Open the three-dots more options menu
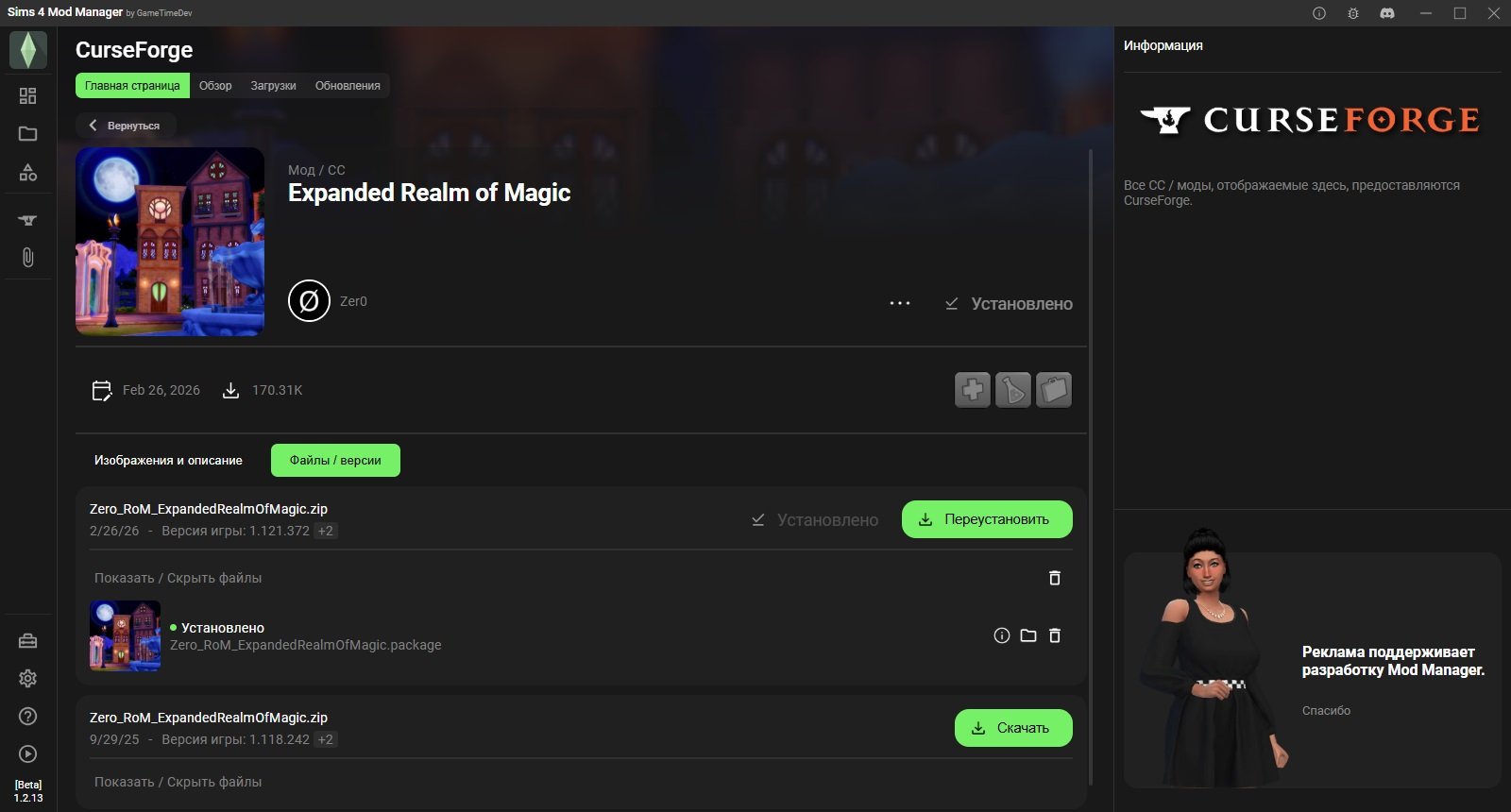1511x812 pixels. [900, 303]
